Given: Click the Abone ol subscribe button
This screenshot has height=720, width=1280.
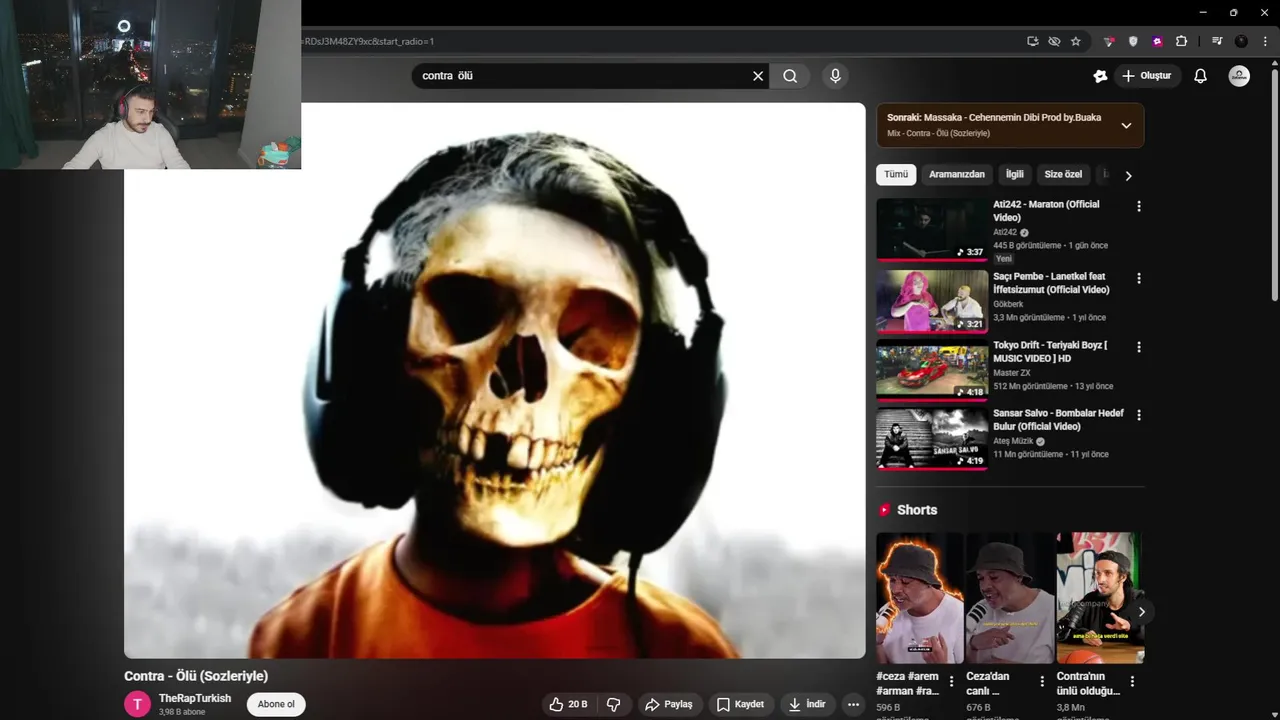Looking at the screenshot, I should click(276, 704).
